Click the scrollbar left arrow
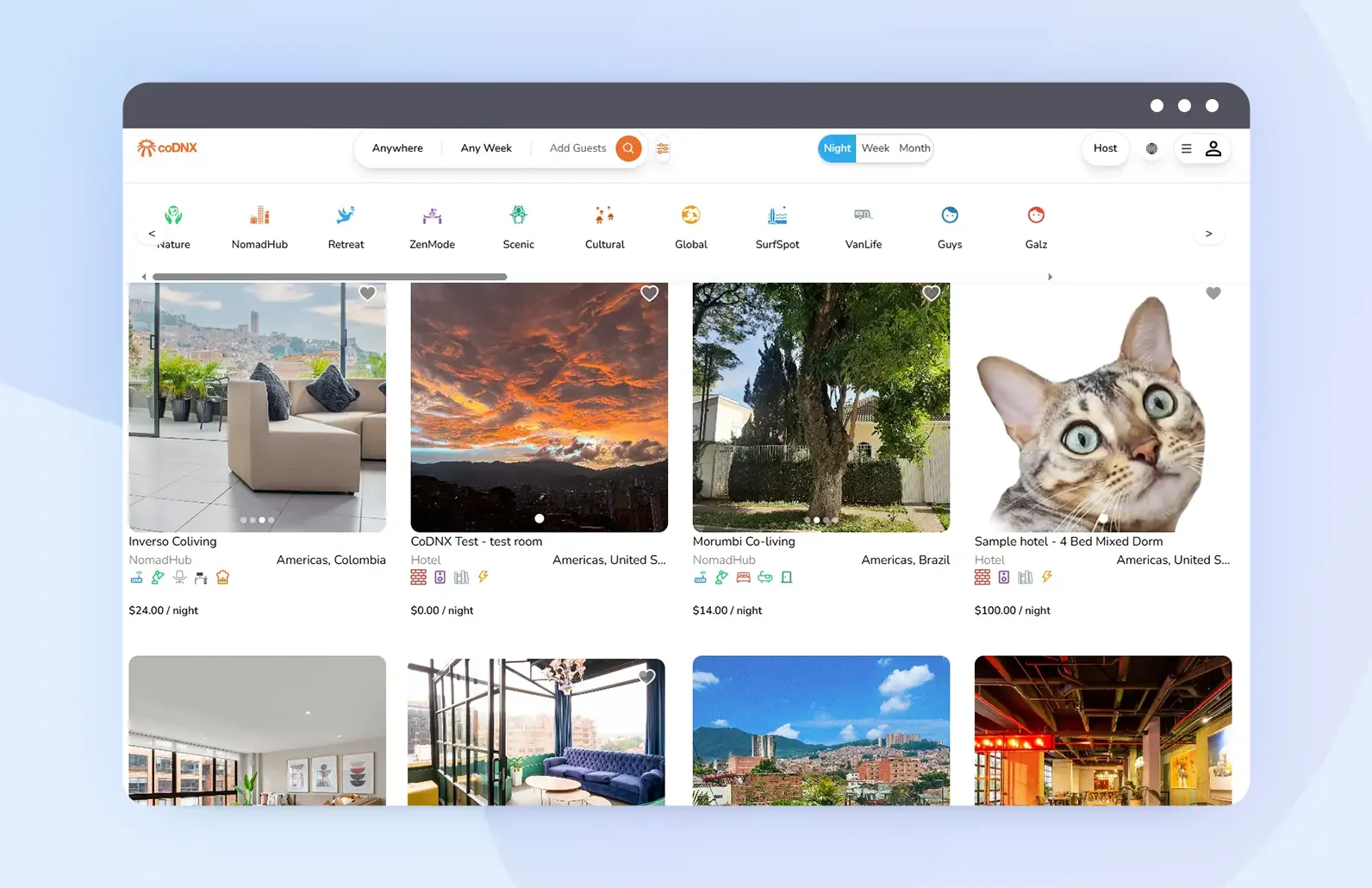This screenshot has width=1372, height=888. [x=144, y=277]
